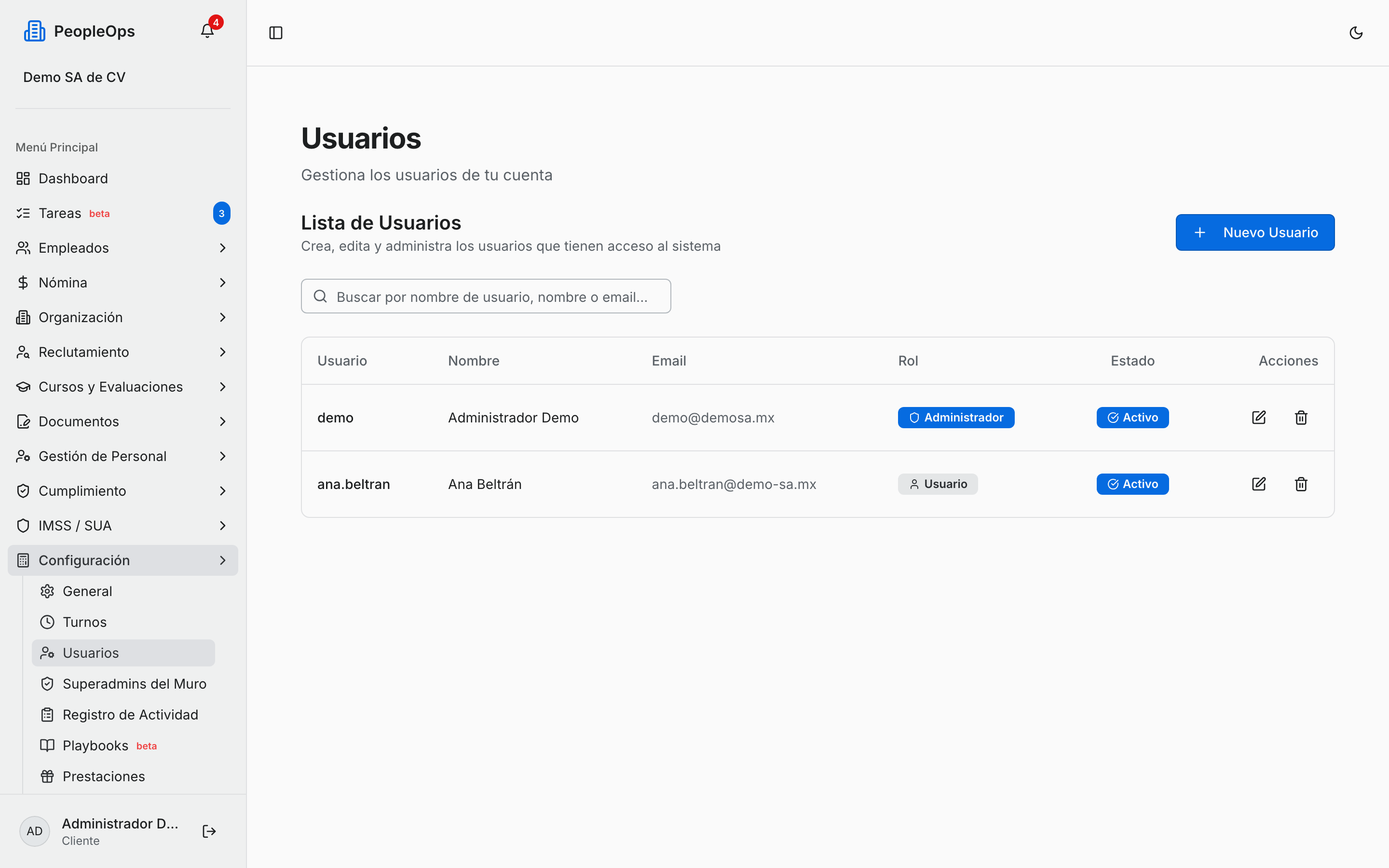Expand the Gestión de Personal chevron
Image resolution: width=1389 pixels, height=868 pixels.
tap(223, 456)
